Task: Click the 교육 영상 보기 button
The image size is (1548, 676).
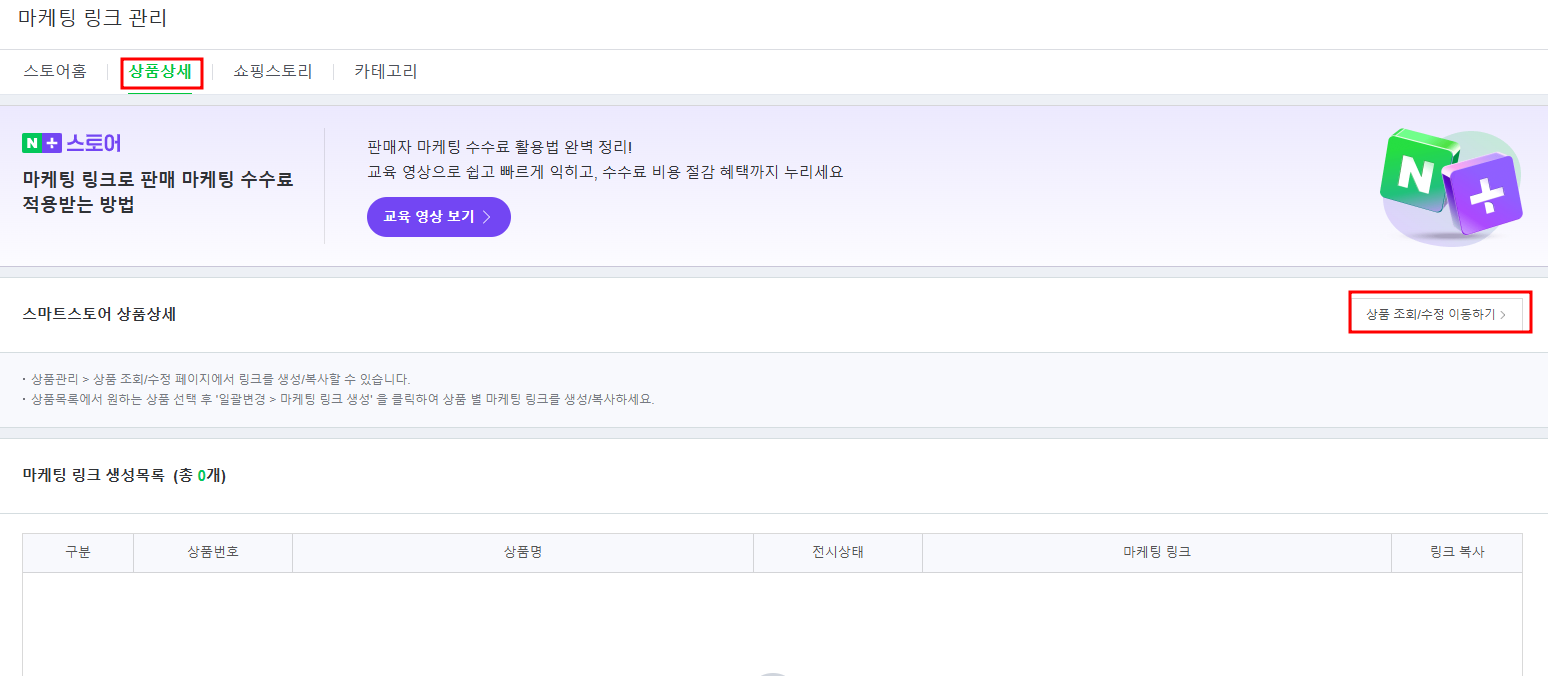Action: 439,217
